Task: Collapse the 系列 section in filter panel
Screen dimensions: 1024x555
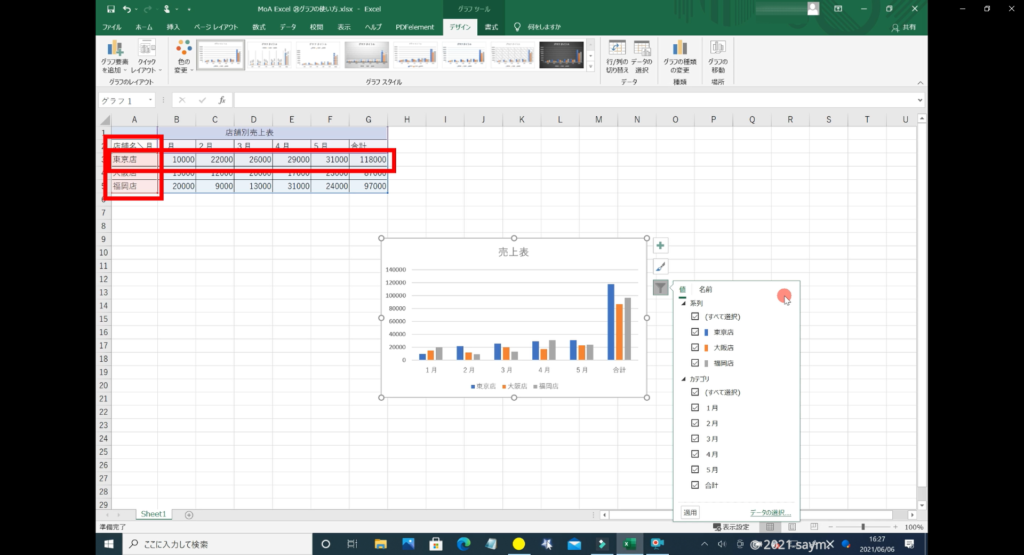Action: (684, 303)
